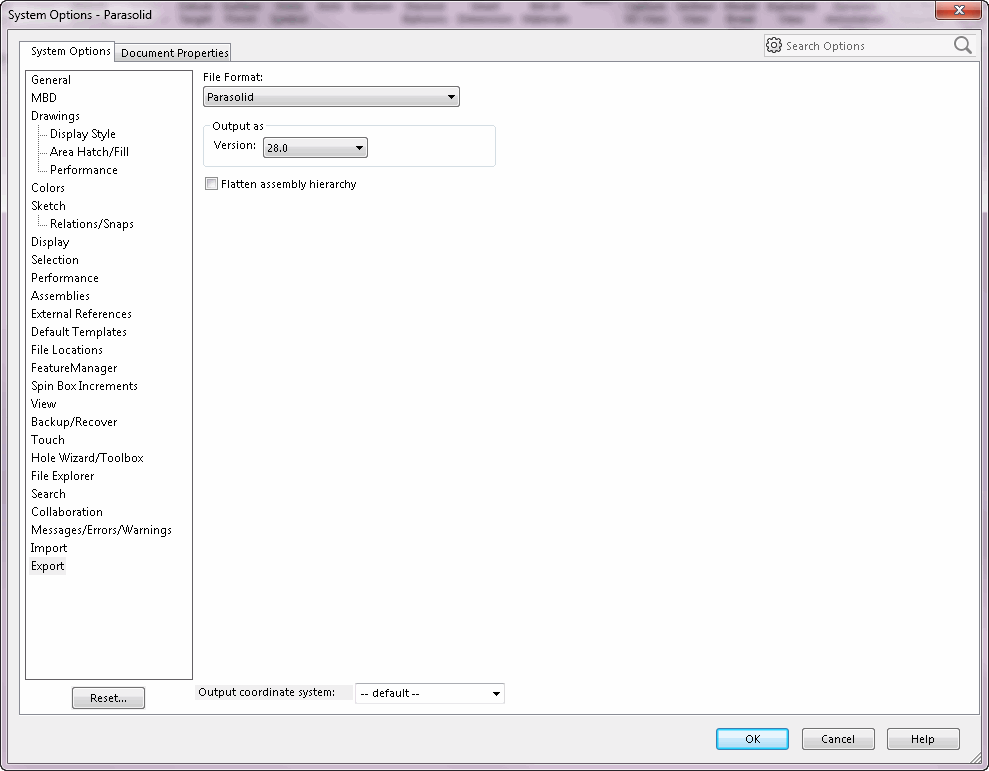The width and height of the screenshot is (989, 771).
Task: Open Relations/Snaps under Sketch
Action: [91, 224]
